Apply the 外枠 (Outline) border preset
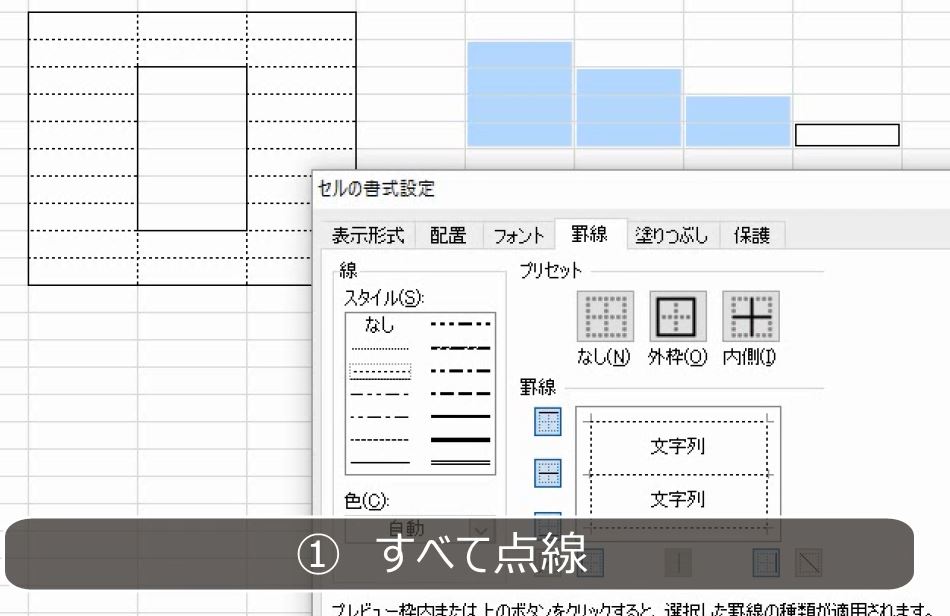 678,317
